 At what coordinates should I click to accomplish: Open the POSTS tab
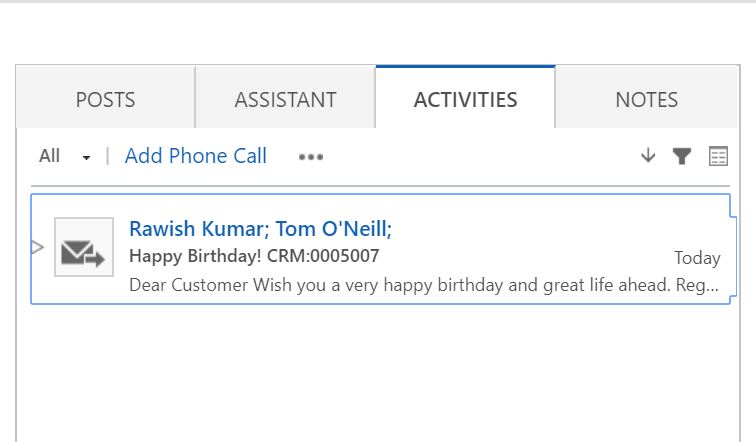click(x=105, y=99)
